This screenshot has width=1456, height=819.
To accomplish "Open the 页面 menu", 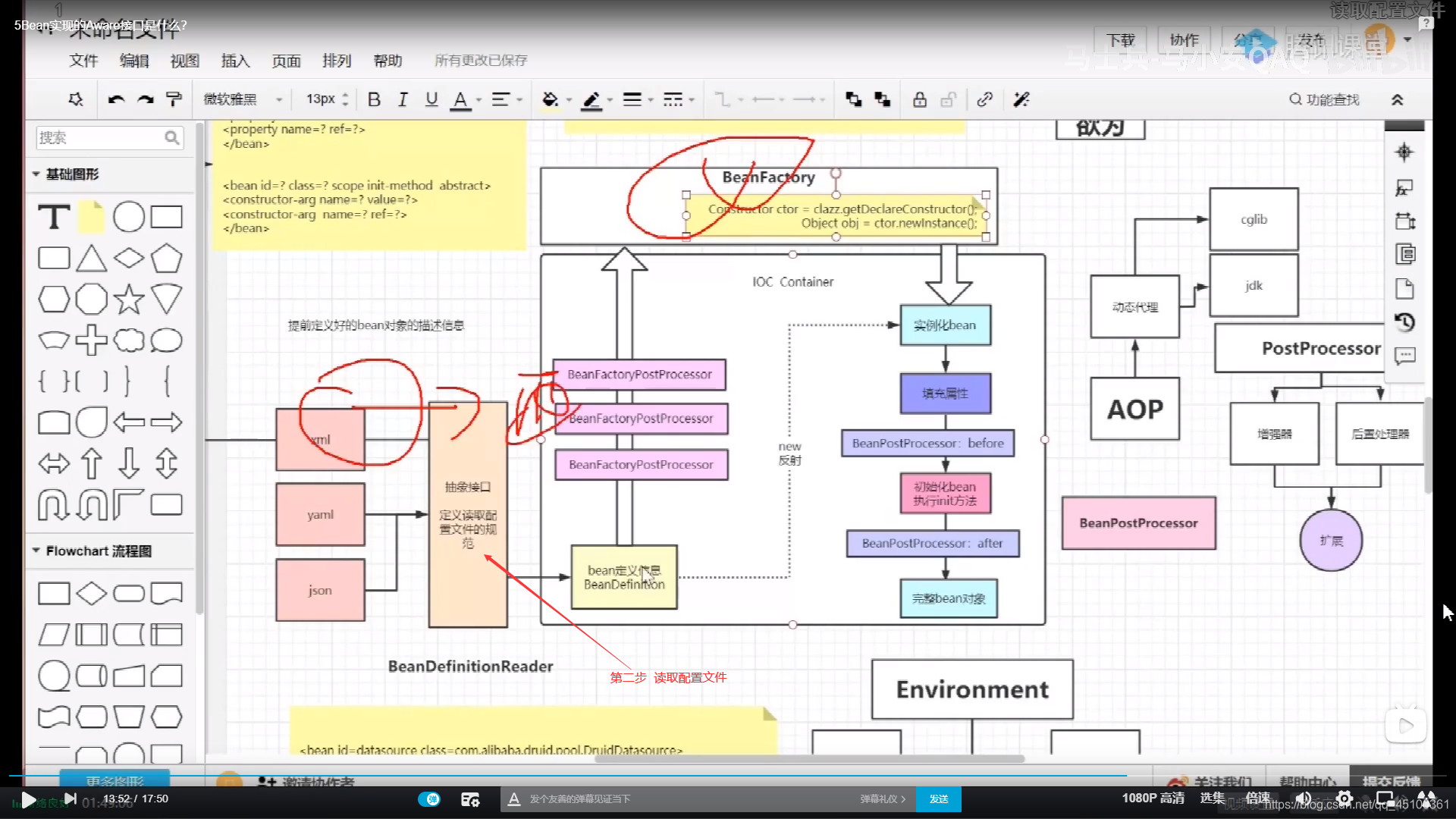I will click(x=286, y=61).
